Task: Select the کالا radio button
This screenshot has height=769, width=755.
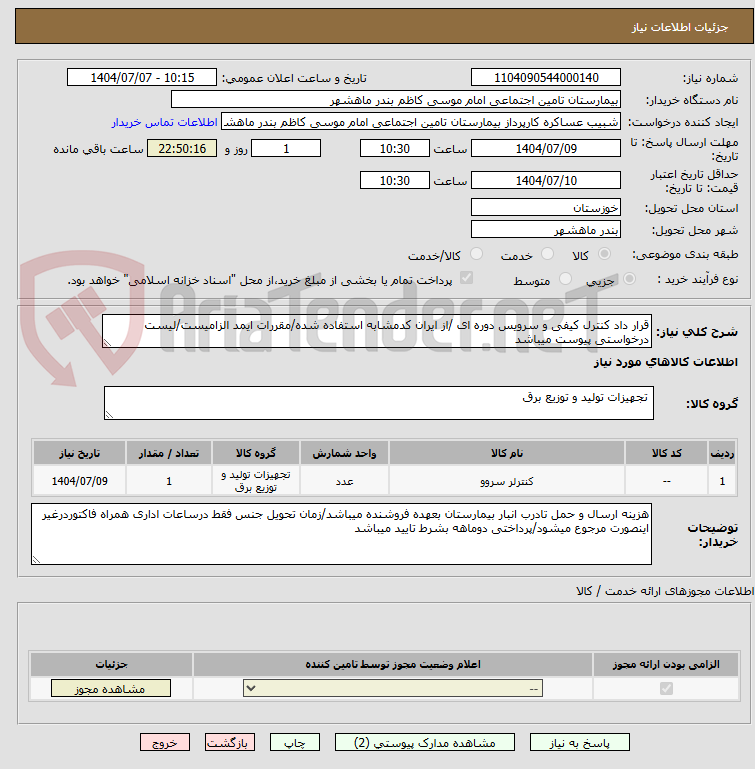Action: pos(604,254)
